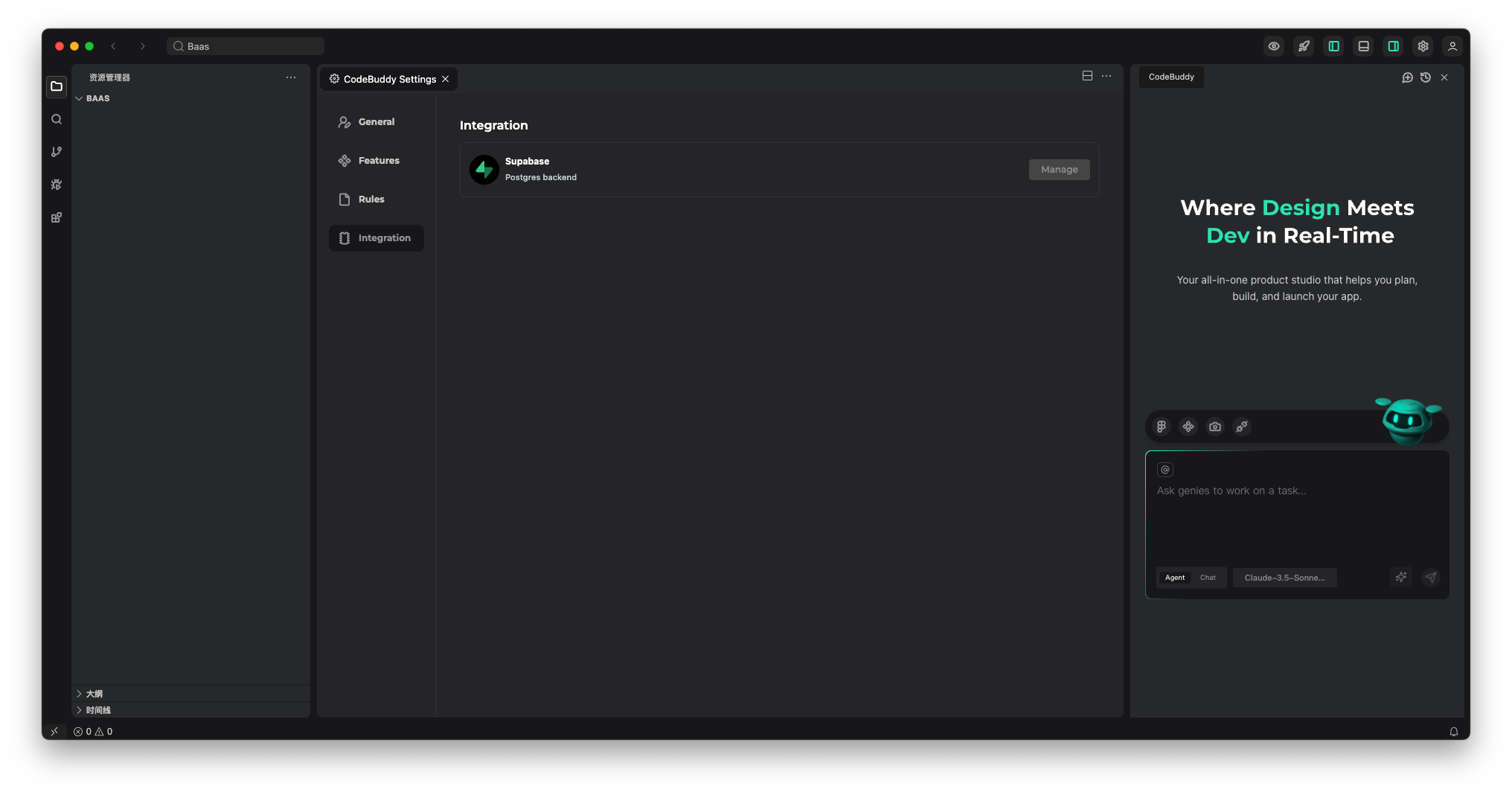The height and width of the screenshot is (795, 1512).
Task: Open errors and warnings in the status bar
Action: click(93, 732)
